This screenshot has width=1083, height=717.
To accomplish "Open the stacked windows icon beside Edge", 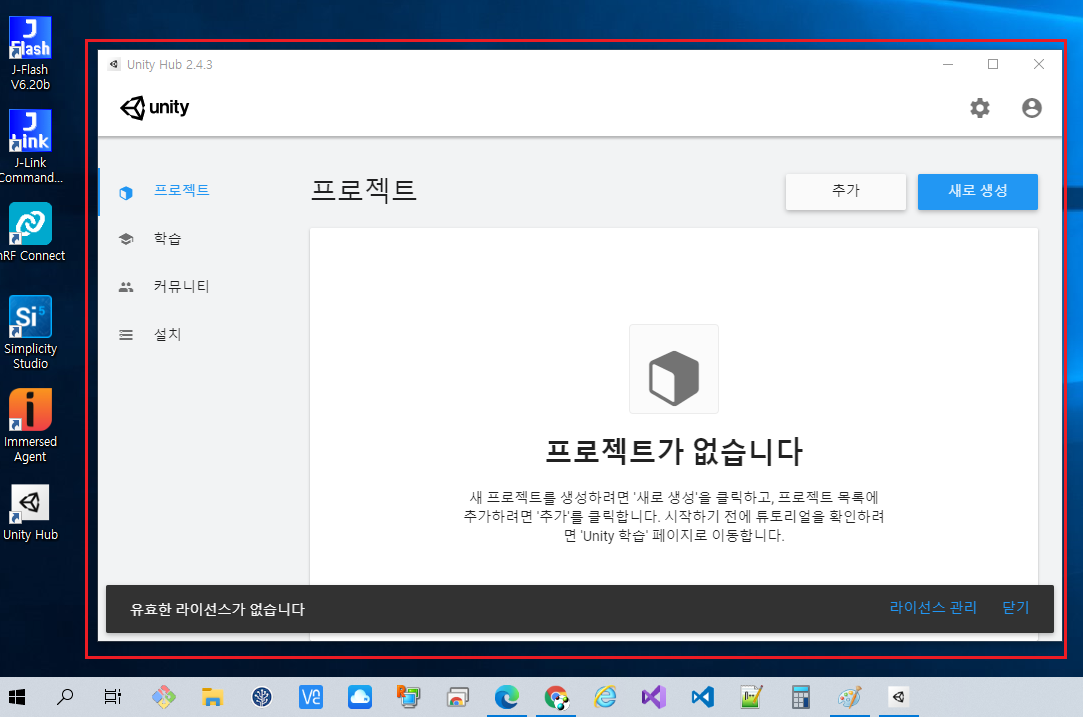I will click(457, 697).
